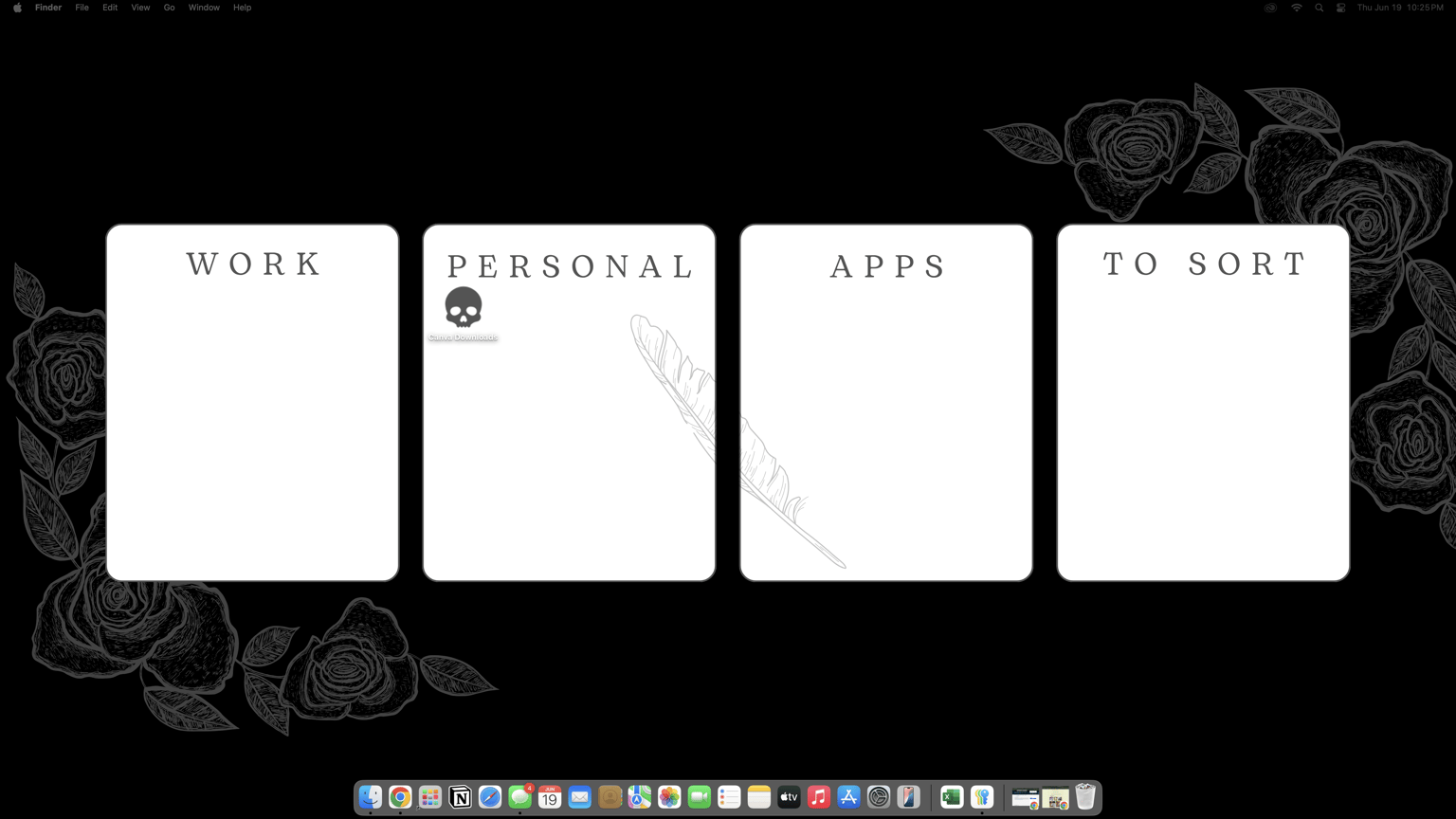Launch Safari from the Dock
Screen dimensions: 1456x819
490,797
